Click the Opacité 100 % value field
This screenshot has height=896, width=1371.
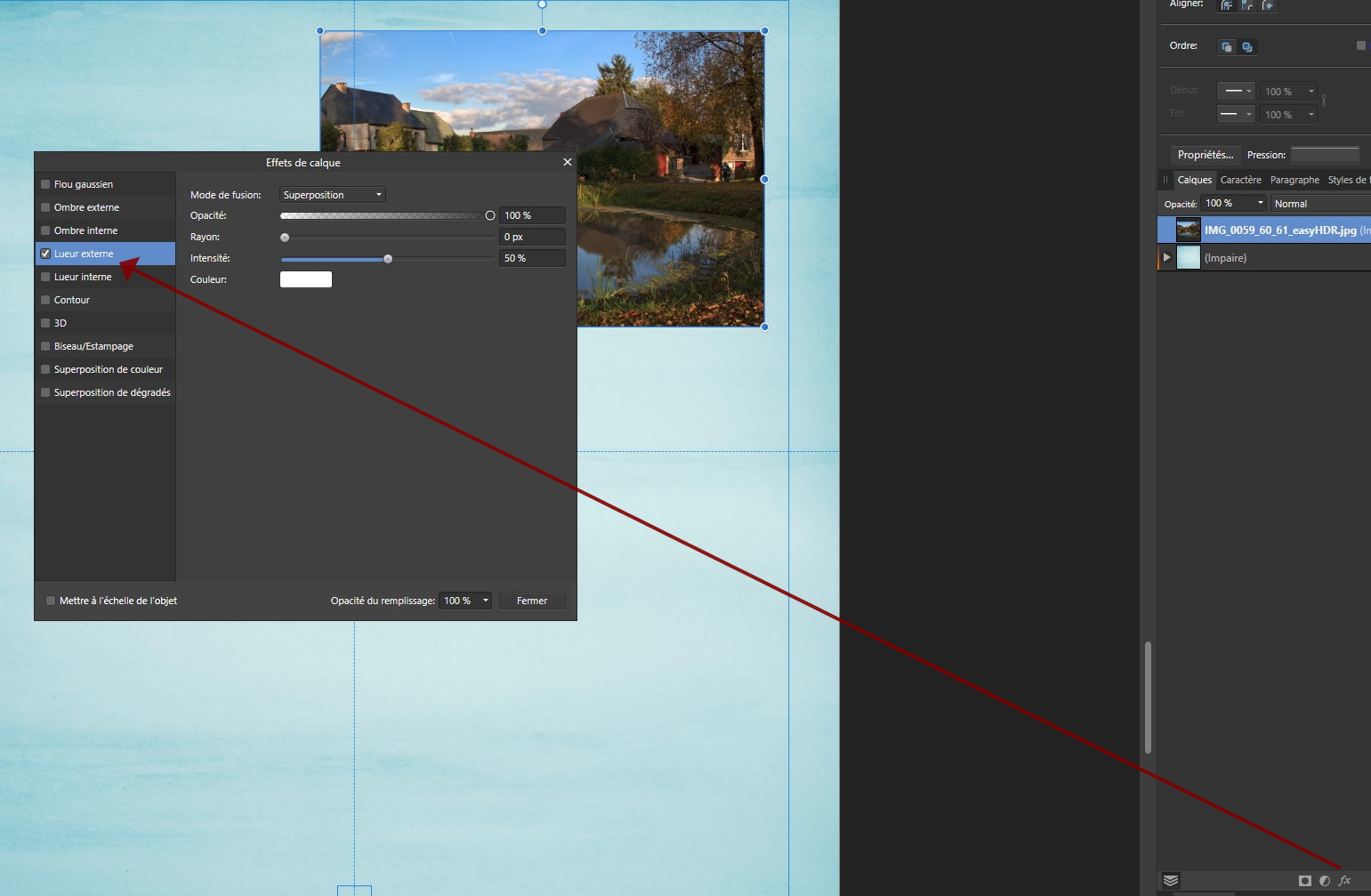tap(533, 215)
